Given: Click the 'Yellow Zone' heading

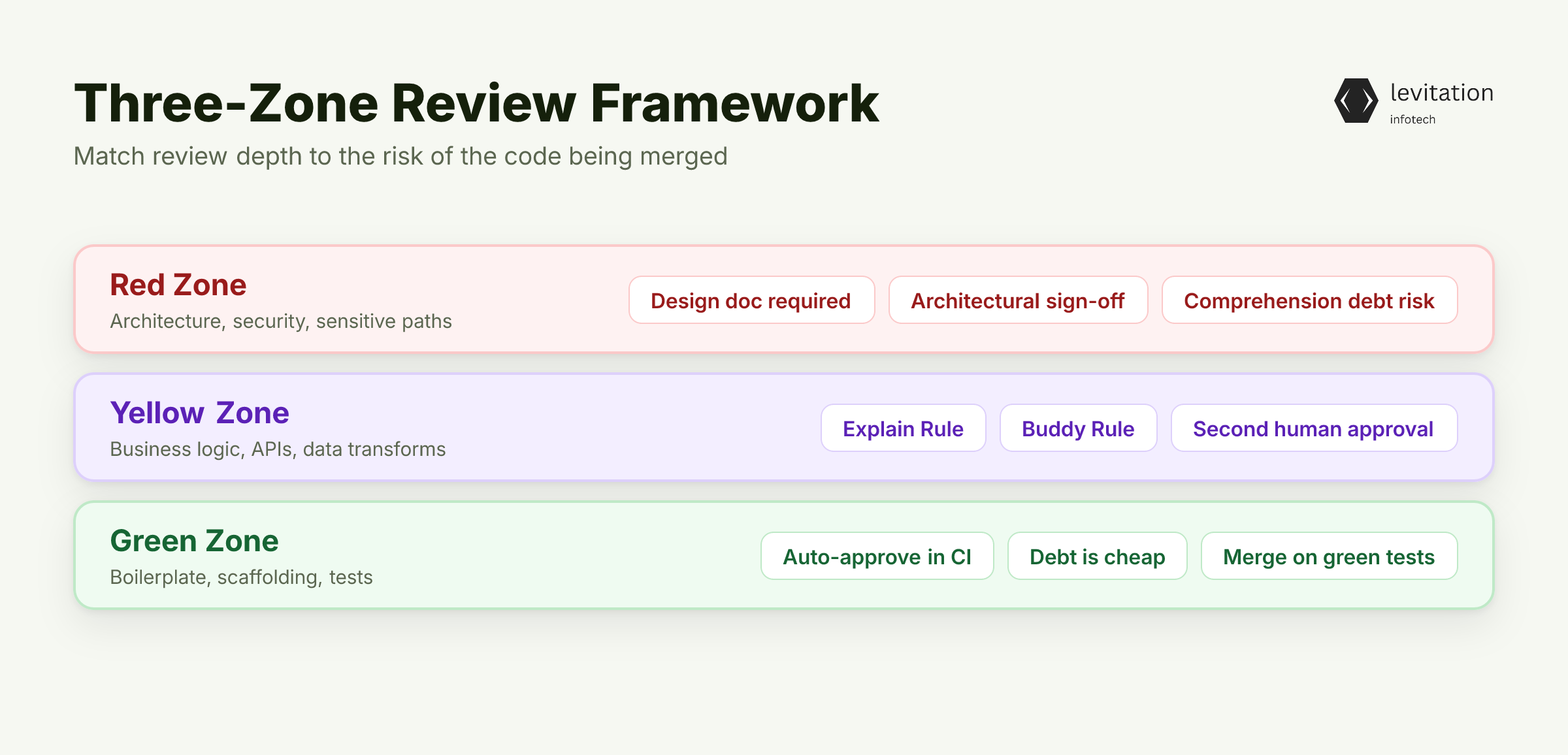Looking at the screenshot, I should point(199,413).
